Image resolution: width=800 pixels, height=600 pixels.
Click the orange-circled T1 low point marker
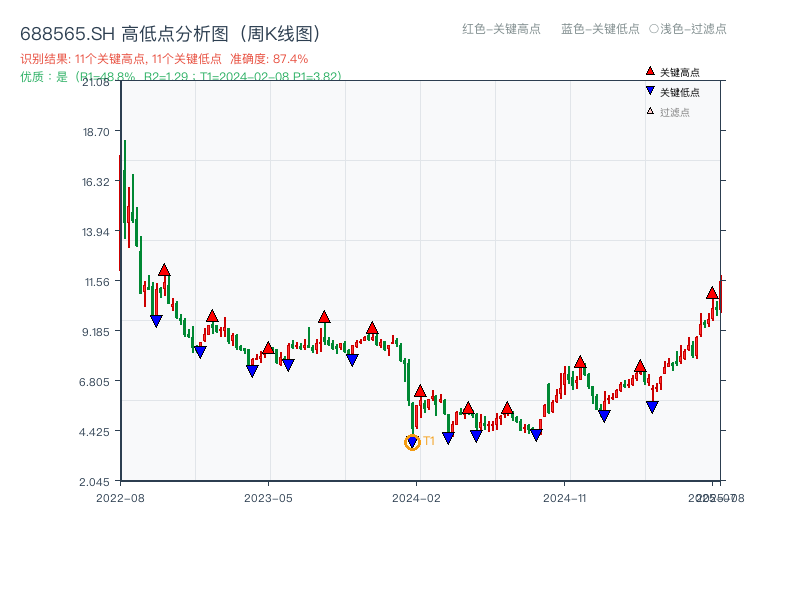[412, 442]
